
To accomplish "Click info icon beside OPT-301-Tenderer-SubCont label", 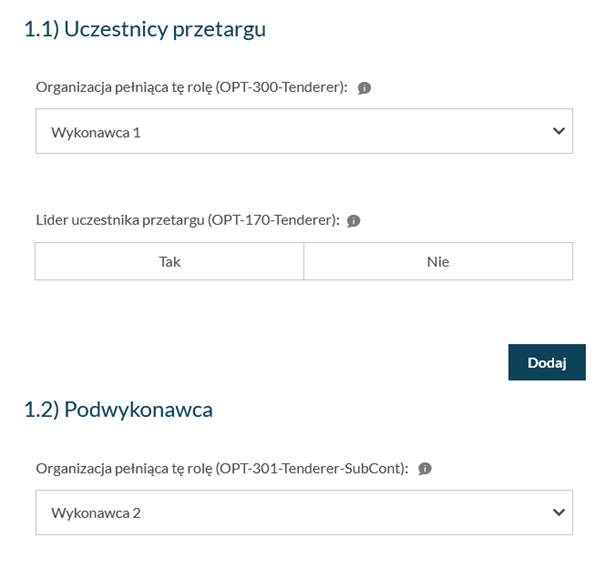I will (x=424, y=468).
